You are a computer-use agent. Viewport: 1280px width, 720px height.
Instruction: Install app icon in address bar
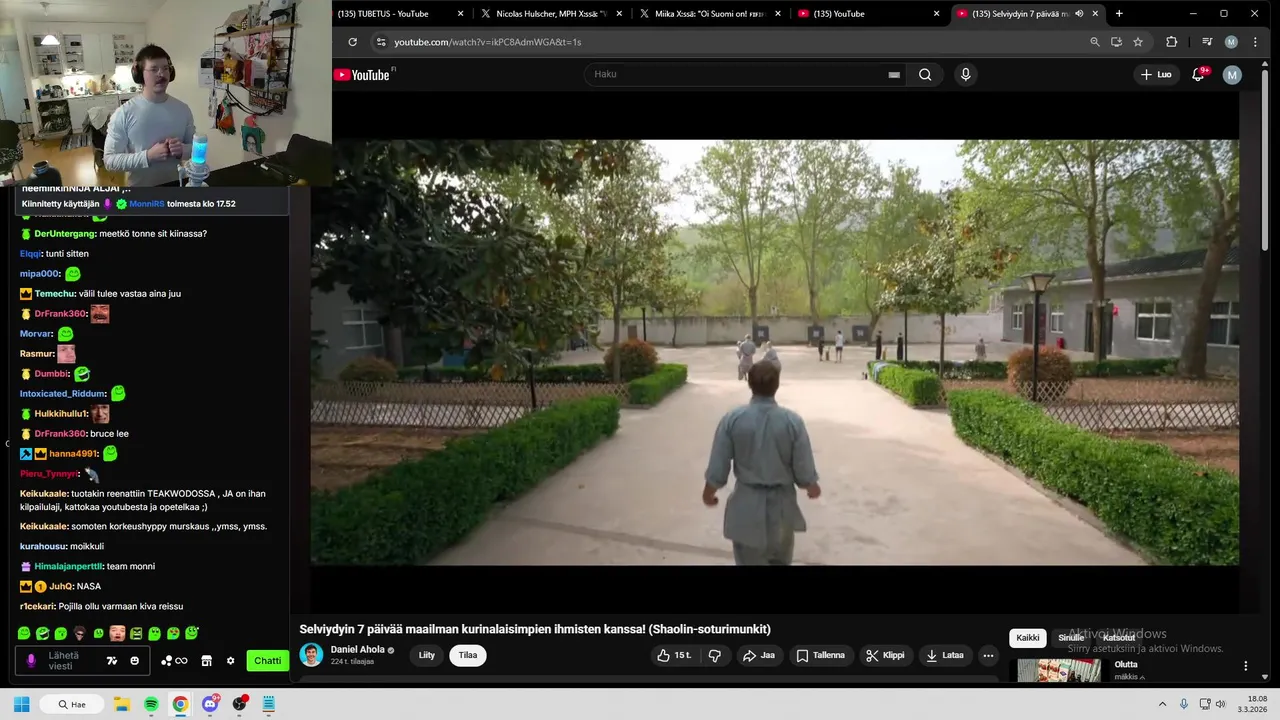coord(1116,42)
